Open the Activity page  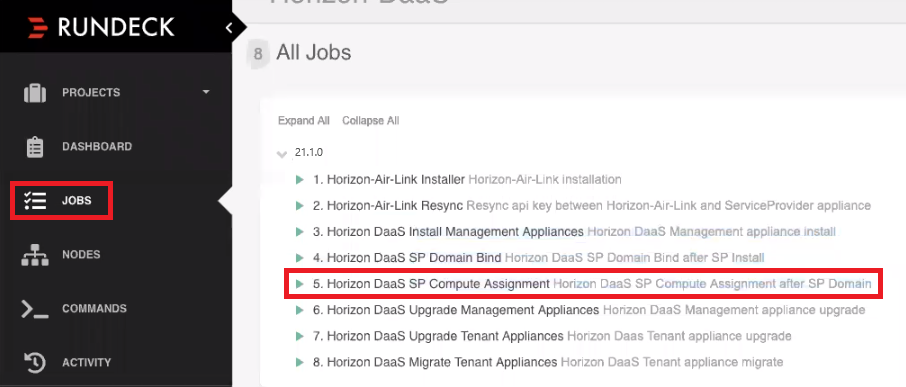coord(87,363)
